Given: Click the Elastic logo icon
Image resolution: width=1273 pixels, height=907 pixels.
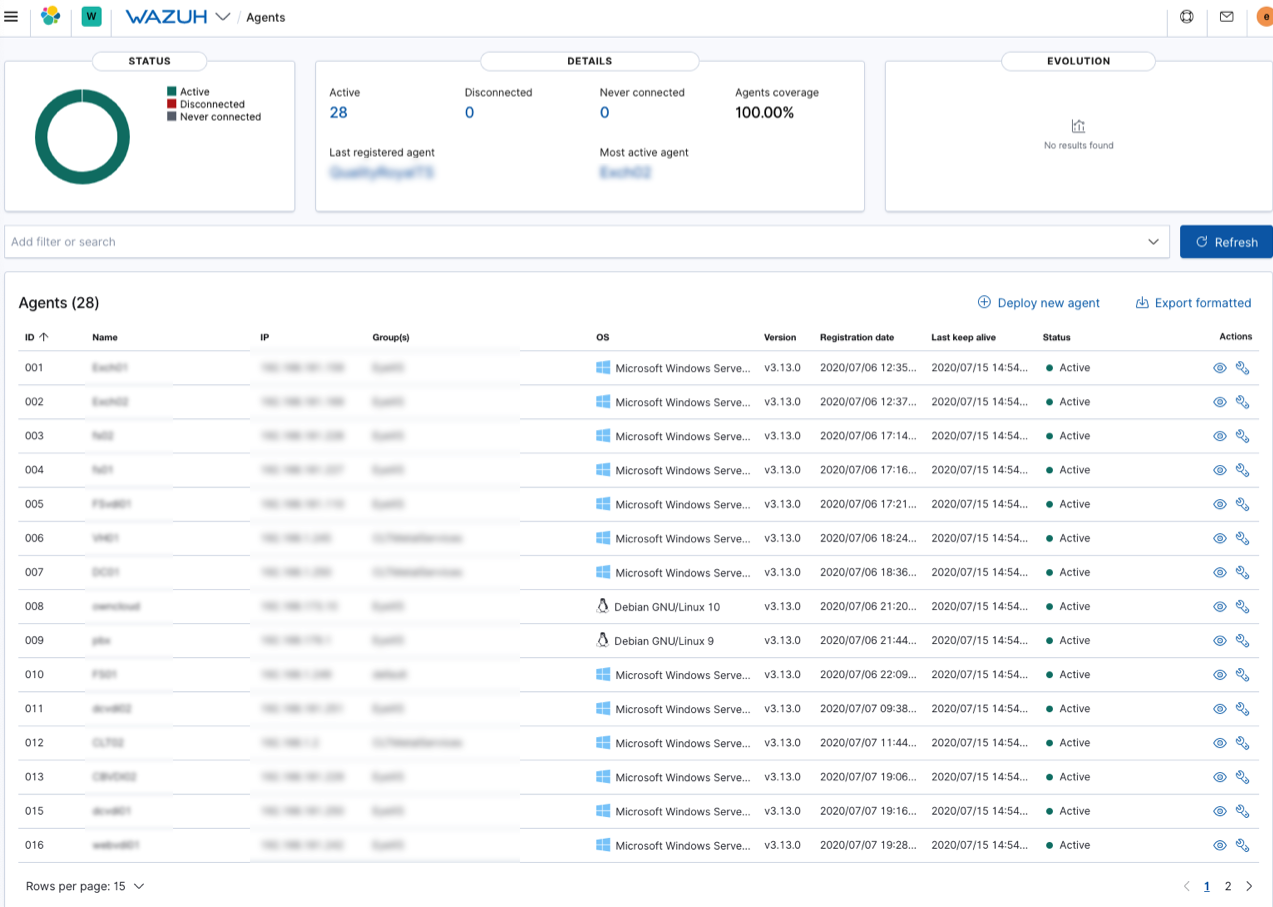Looking at the screenshot, I should click(x=50, y=17).
